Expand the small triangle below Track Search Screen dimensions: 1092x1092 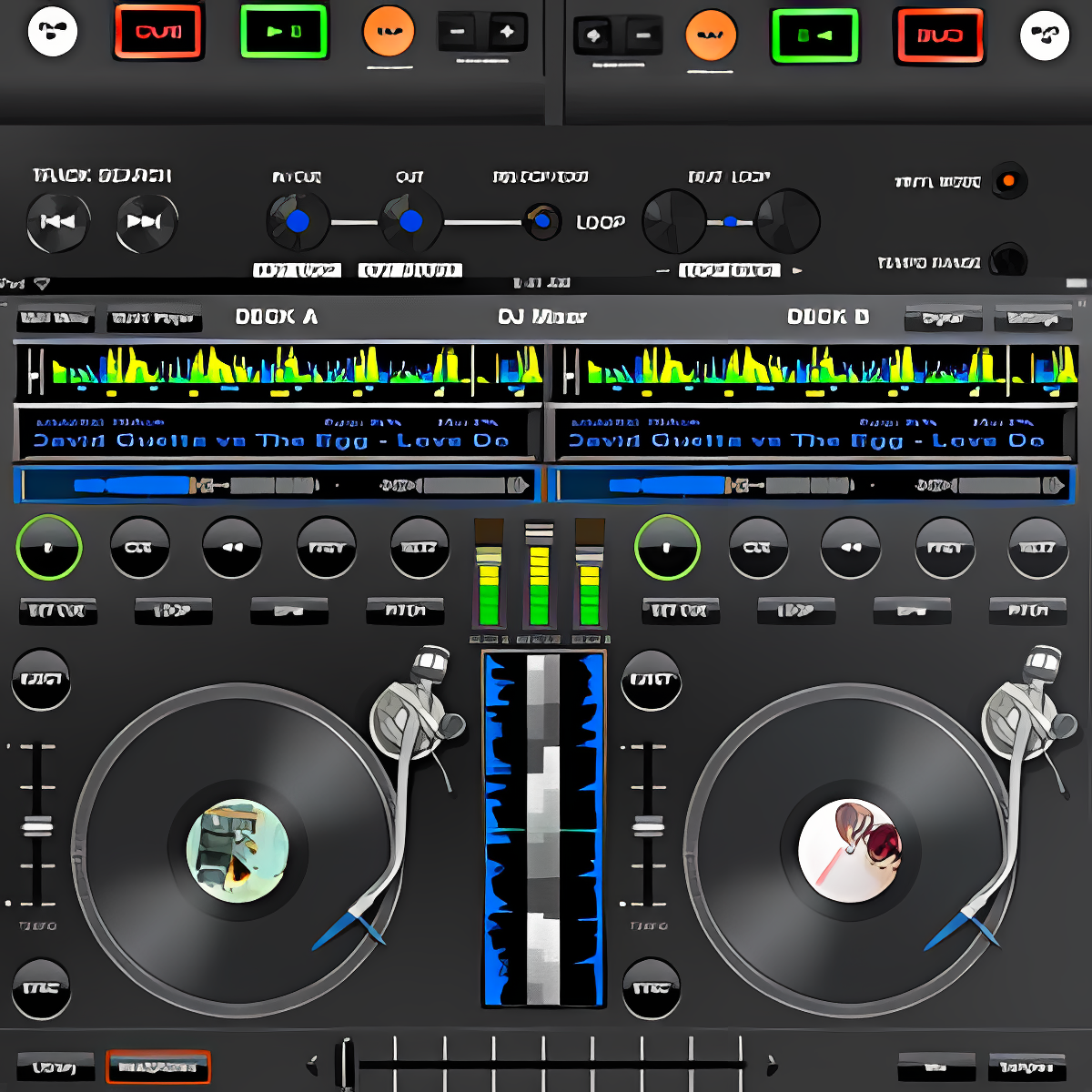[x=42, y=285]
